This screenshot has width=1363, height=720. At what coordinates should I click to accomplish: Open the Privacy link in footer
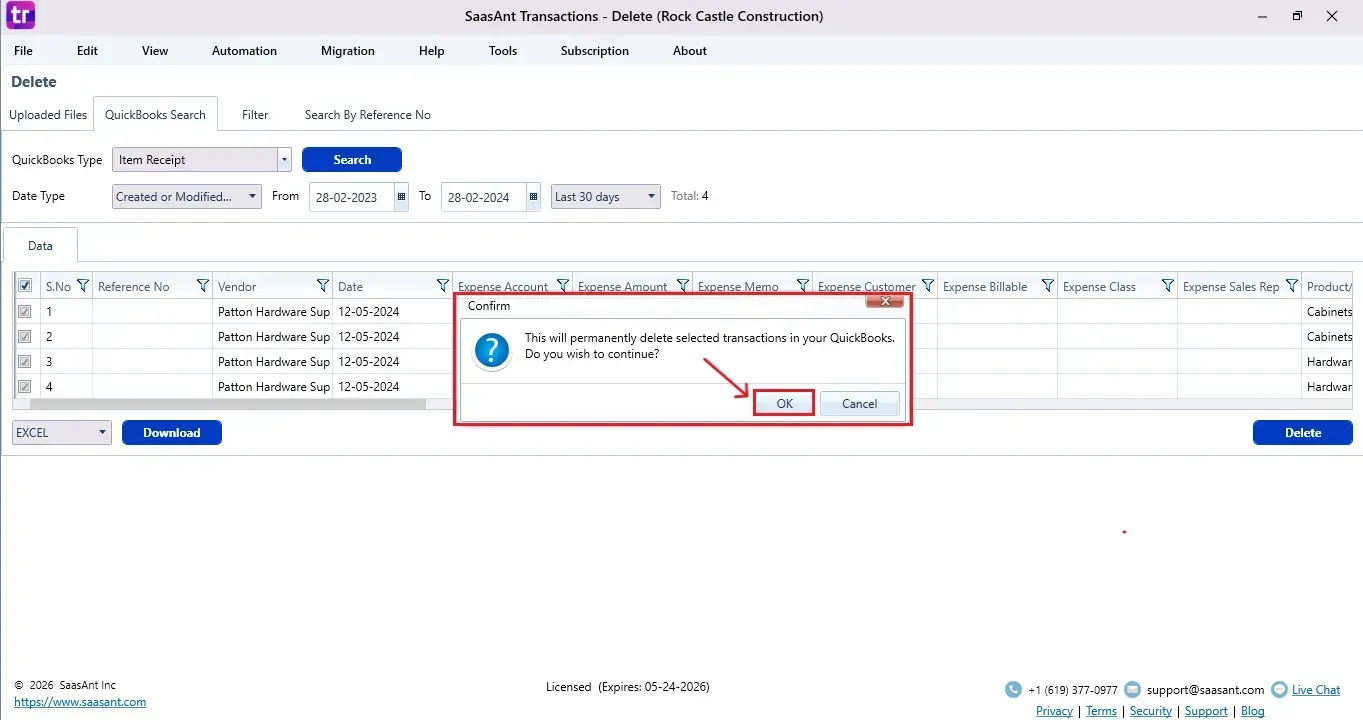[1054, 711]
